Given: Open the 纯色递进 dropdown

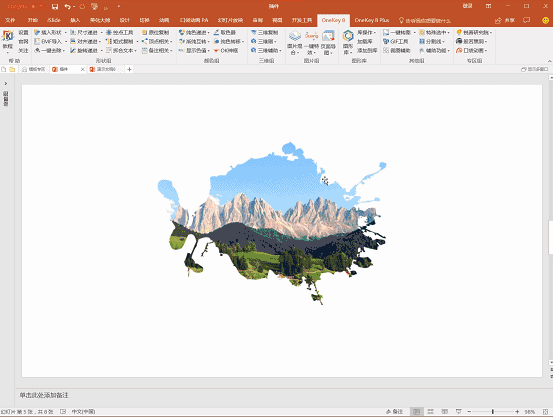Looking at the screenshot, I should coord(208,32).
